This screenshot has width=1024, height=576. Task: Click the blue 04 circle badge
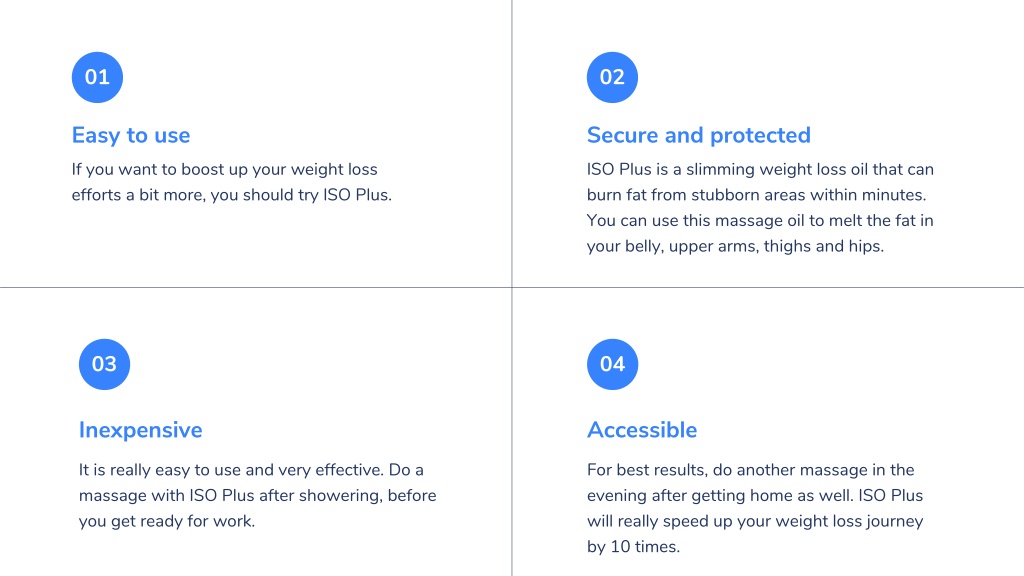[612, 364]
